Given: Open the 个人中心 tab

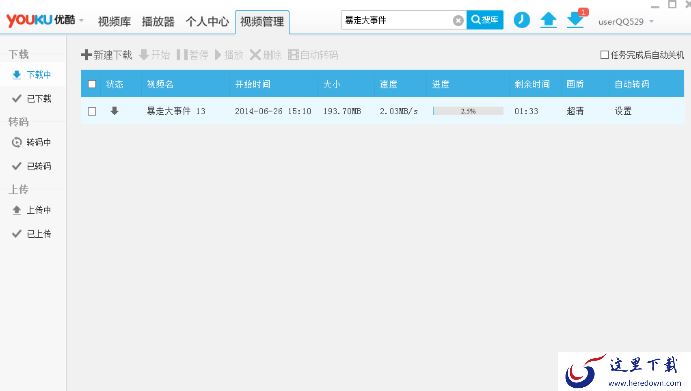Looking at the screenshot, I should pos(207,21).
